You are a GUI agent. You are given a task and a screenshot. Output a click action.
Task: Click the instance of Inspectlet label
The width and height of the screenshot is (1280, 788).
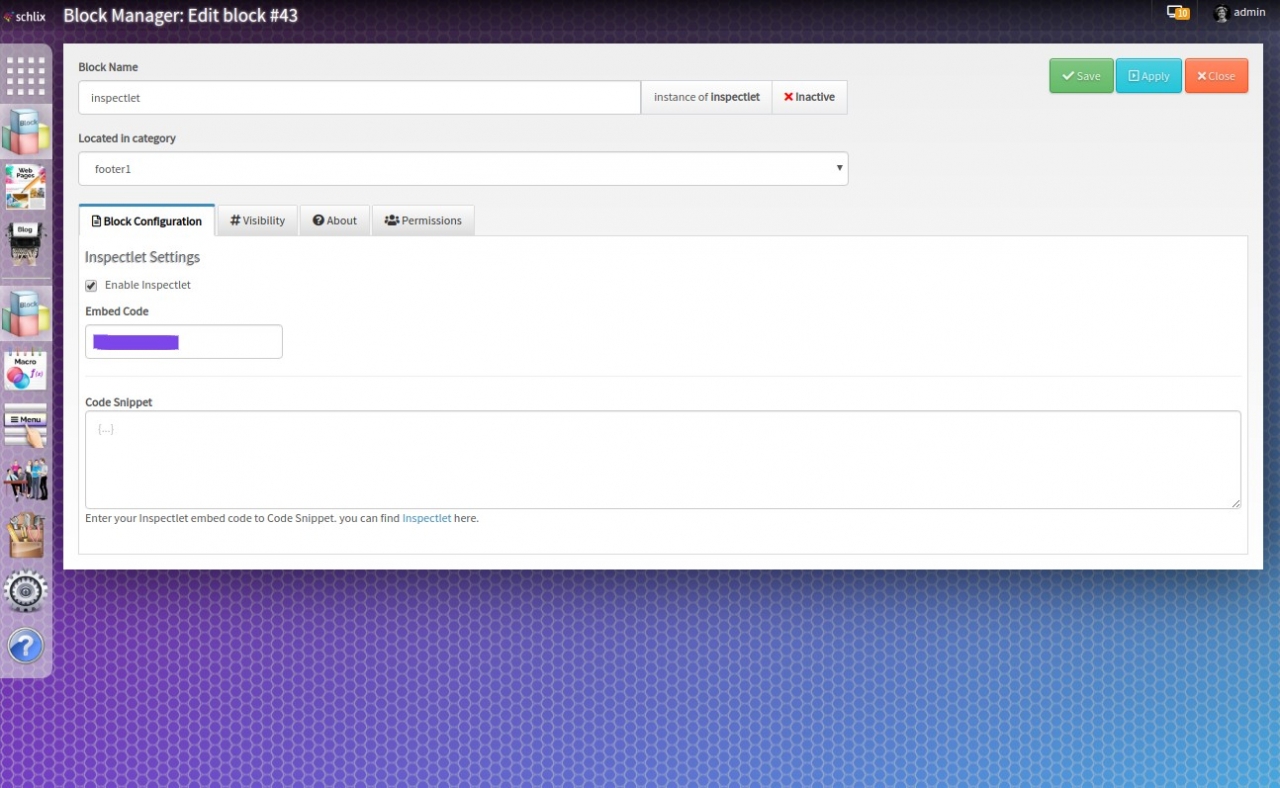706,97
